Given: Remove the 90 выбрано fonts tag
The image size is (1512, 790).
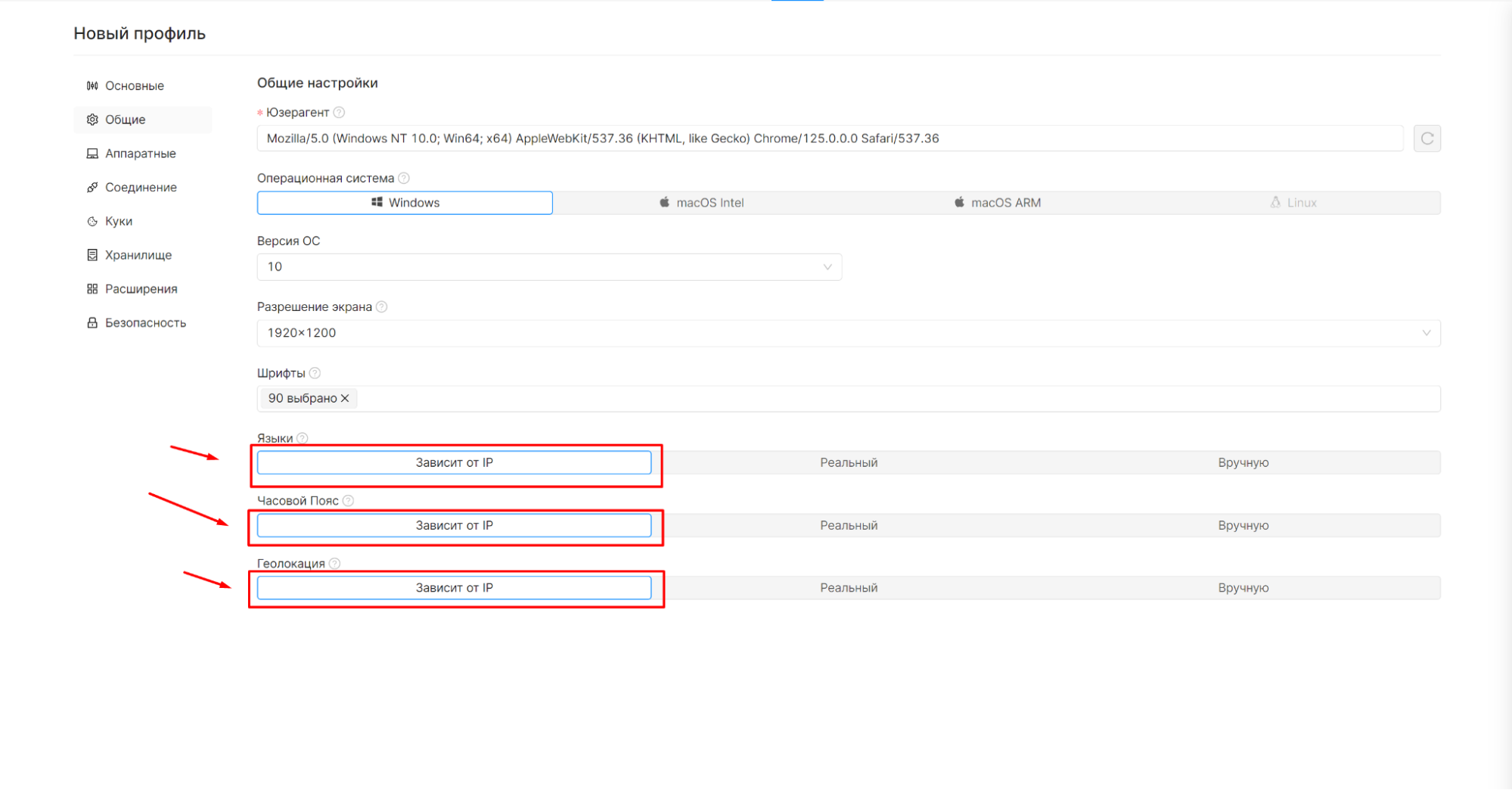Looking at the screenshot, I should [345, 398].
